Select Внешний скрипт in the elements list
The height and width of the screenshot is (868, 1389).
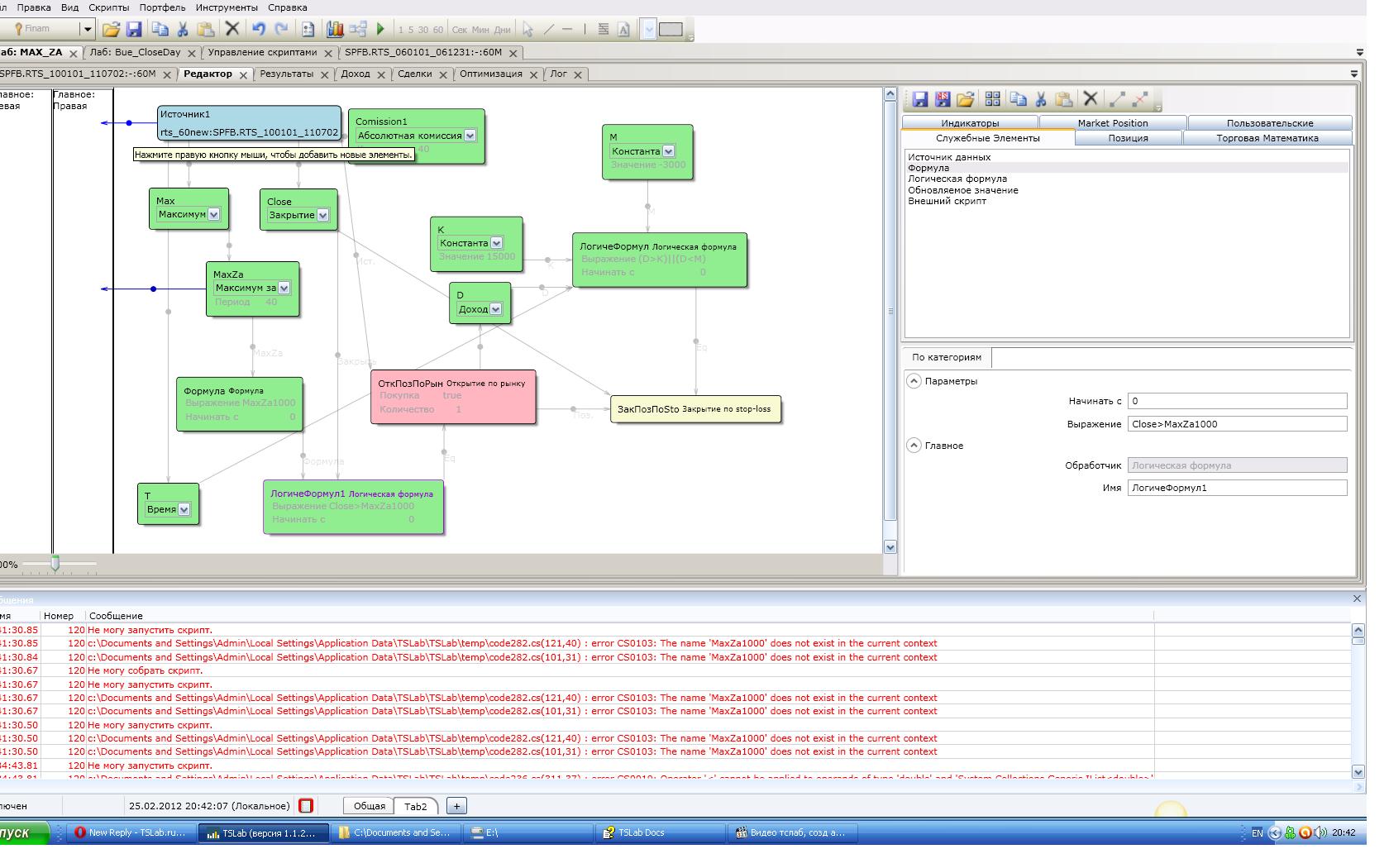coord(947,201)
